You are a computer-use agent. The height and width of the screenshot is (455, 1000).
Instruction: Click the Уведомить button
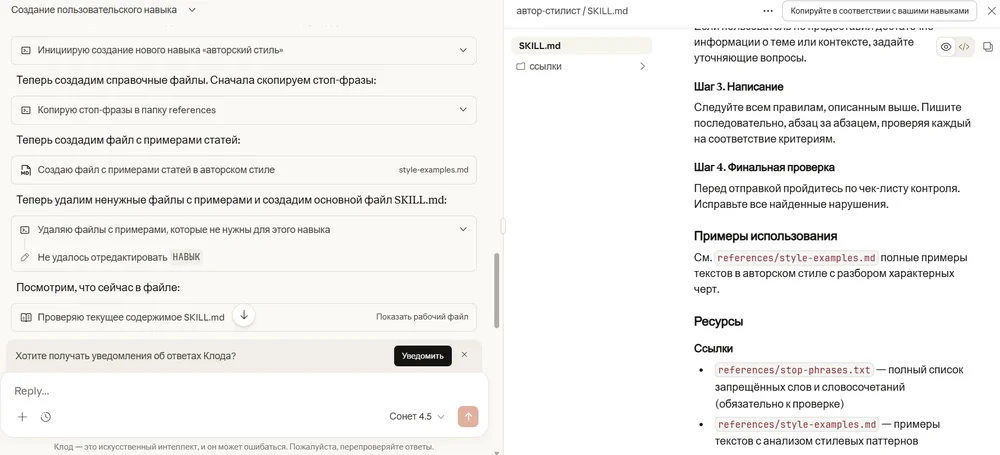422,356
